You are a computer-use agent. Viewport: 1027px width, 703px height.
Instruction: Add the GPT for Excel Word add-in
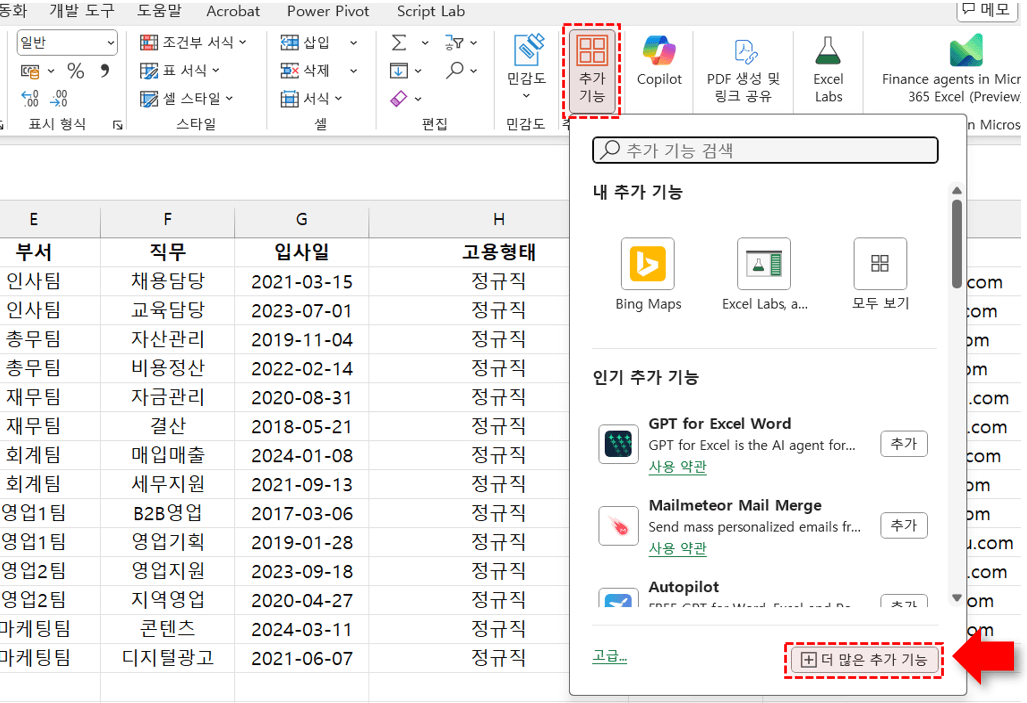[x=903, y=443]
